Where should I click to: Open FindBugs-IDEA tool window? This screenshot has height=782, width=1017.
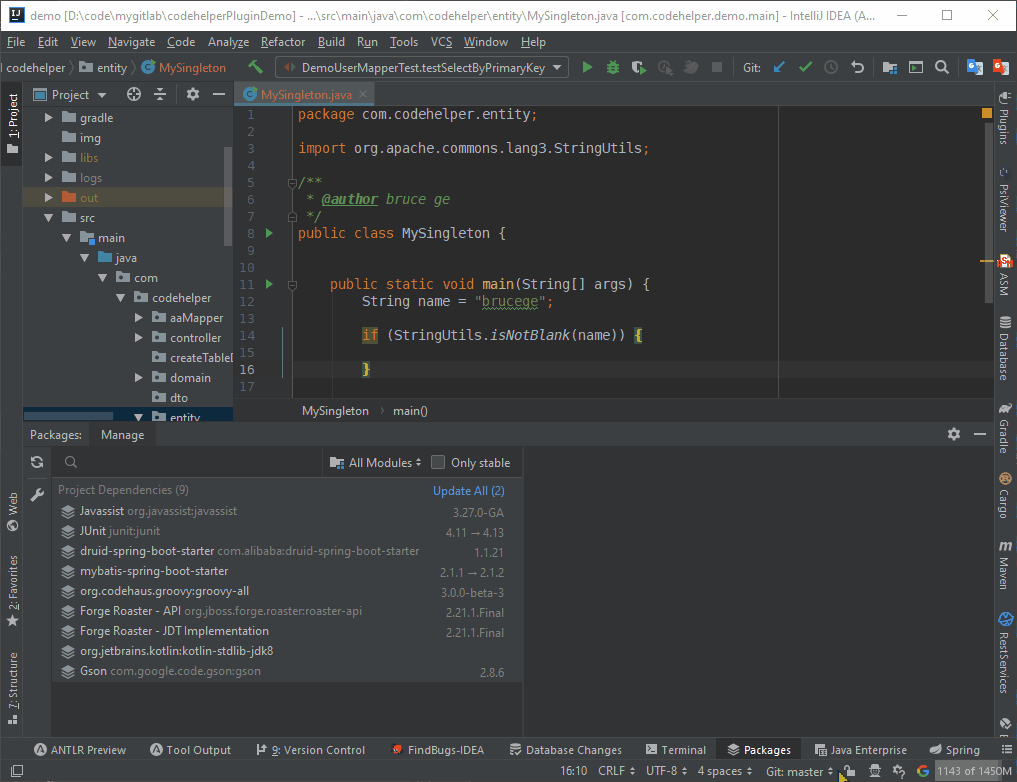[x=438, y=750]
